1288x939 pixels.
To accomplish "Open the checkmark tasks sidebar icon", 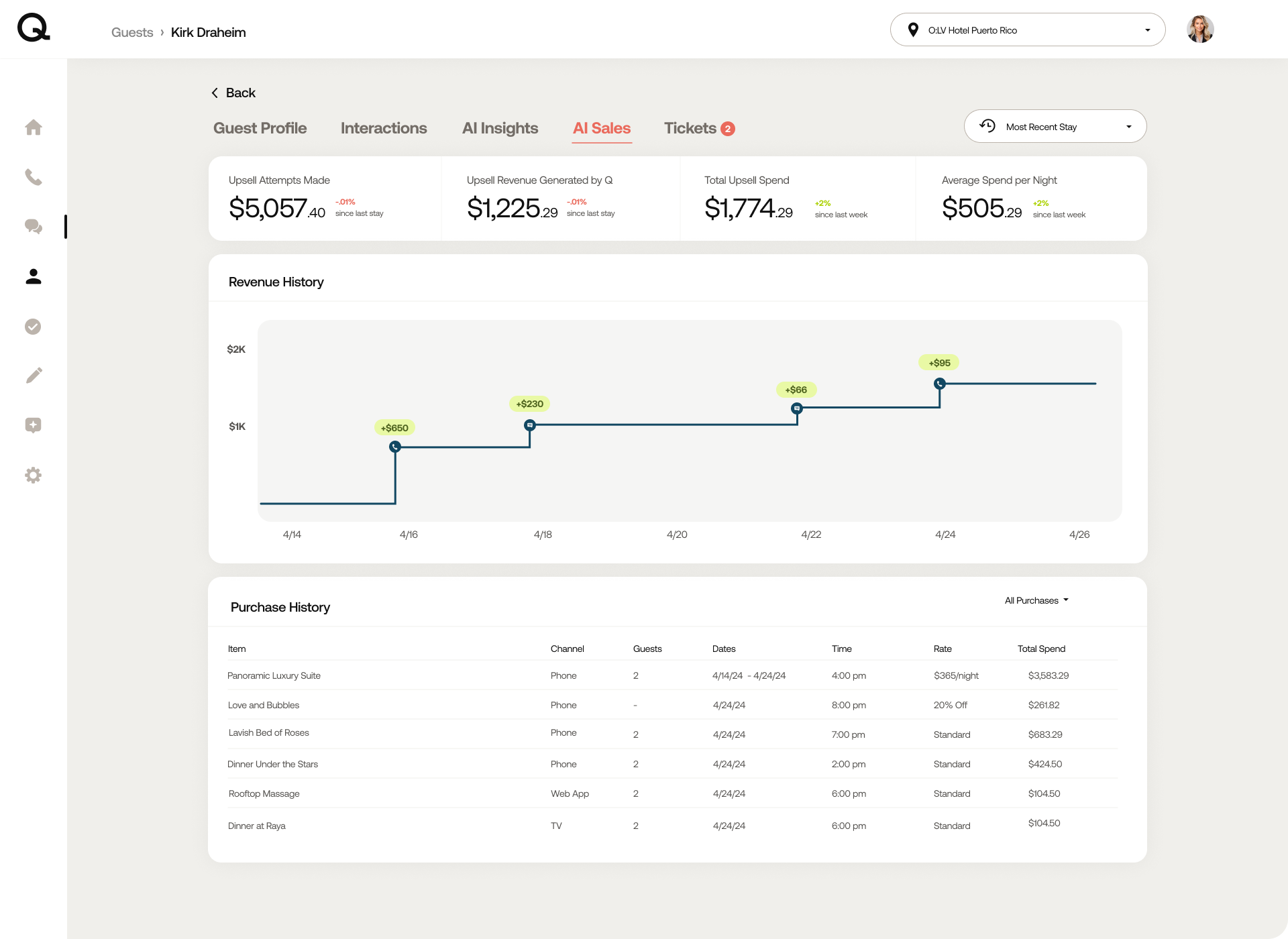I will (x=34, y=327).
